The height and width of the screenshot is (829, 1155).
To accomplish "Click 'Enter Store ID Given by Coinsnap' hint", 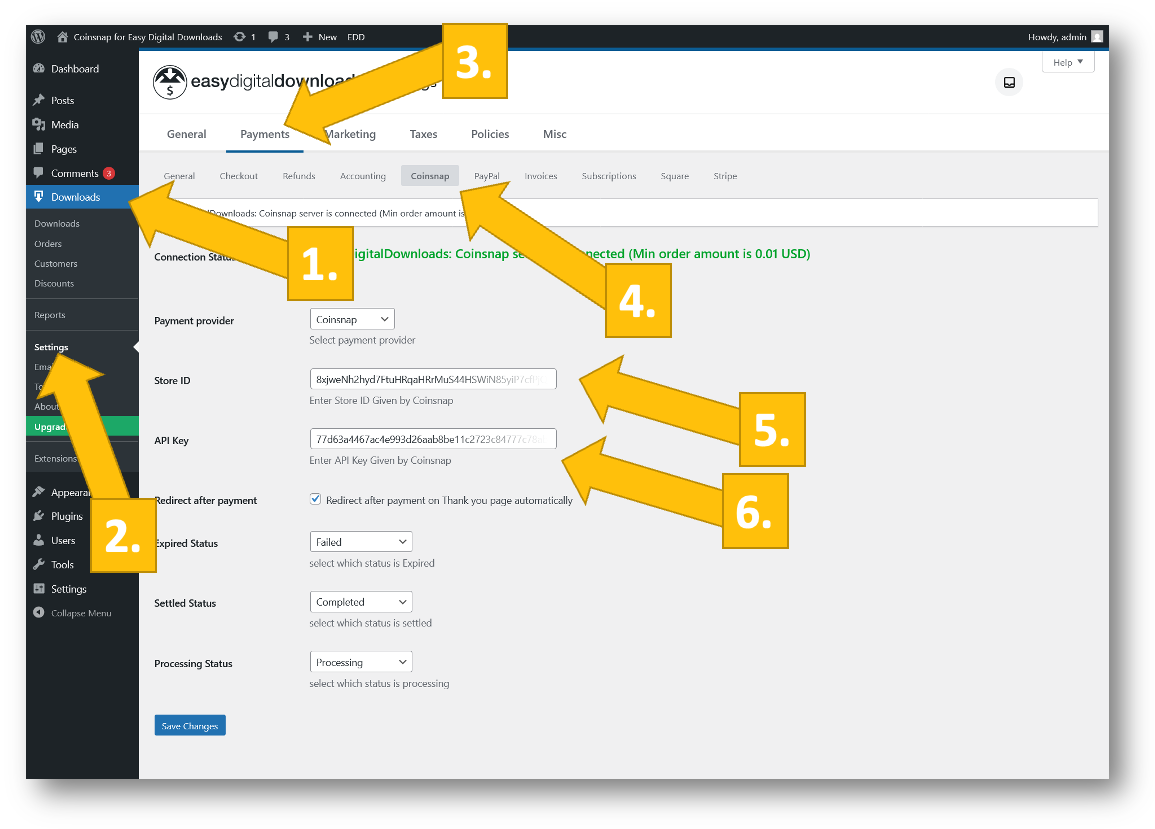I will (x=382, y=400).
